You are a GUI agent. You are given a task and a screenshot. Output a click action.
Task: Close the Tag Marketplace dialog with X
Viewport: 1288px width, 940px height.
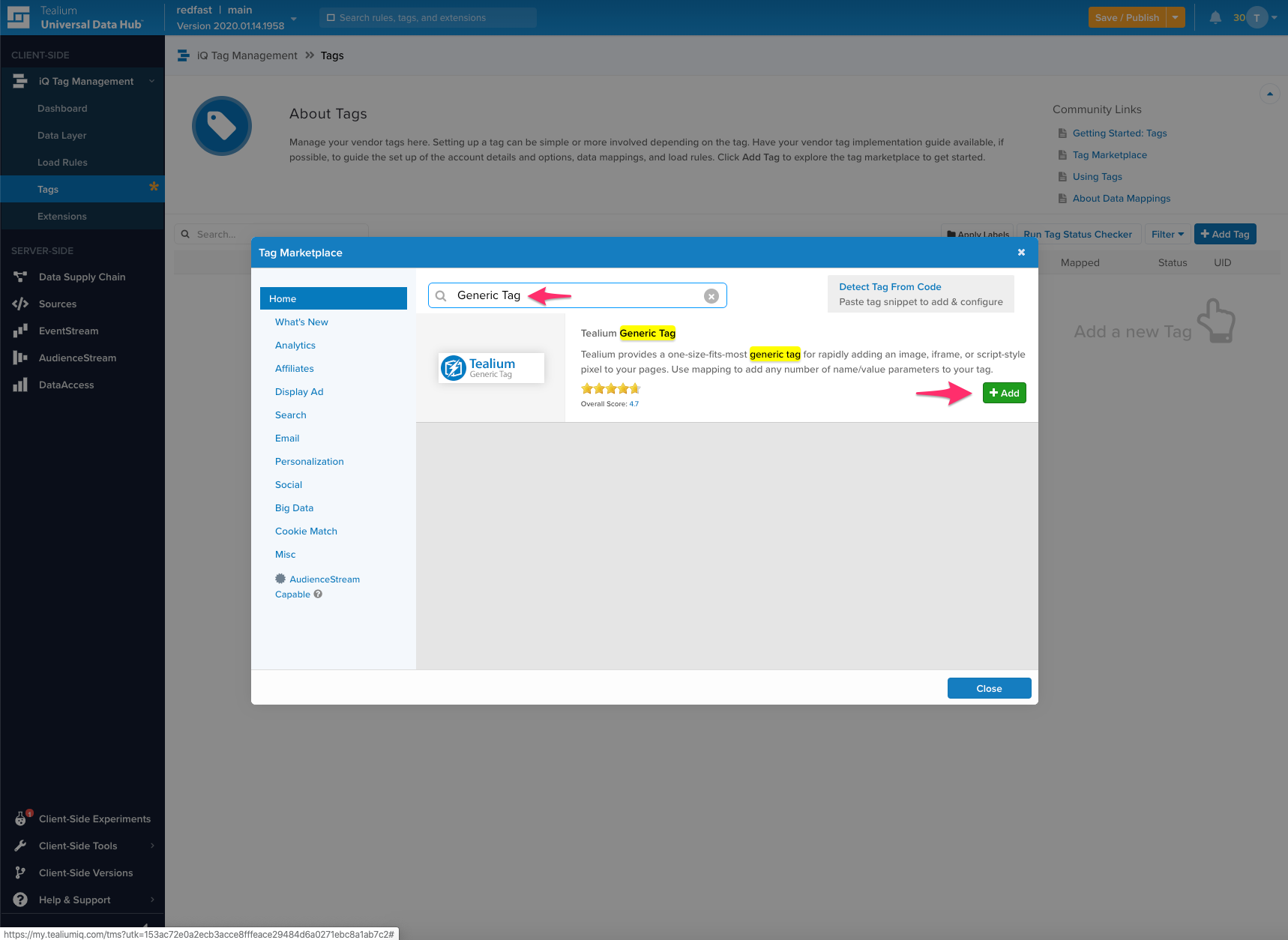(x=1021, y=253)
